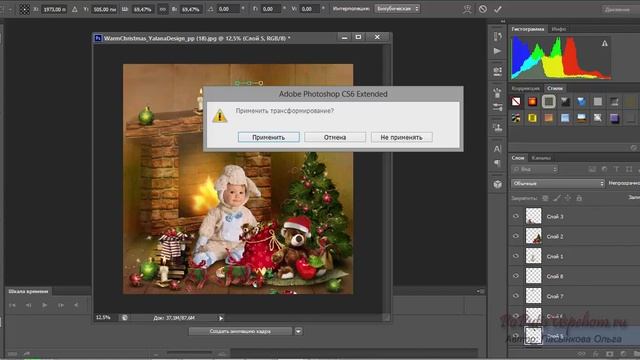Toggle the pixel layer filter icon
640x360 pixels.
592,169
